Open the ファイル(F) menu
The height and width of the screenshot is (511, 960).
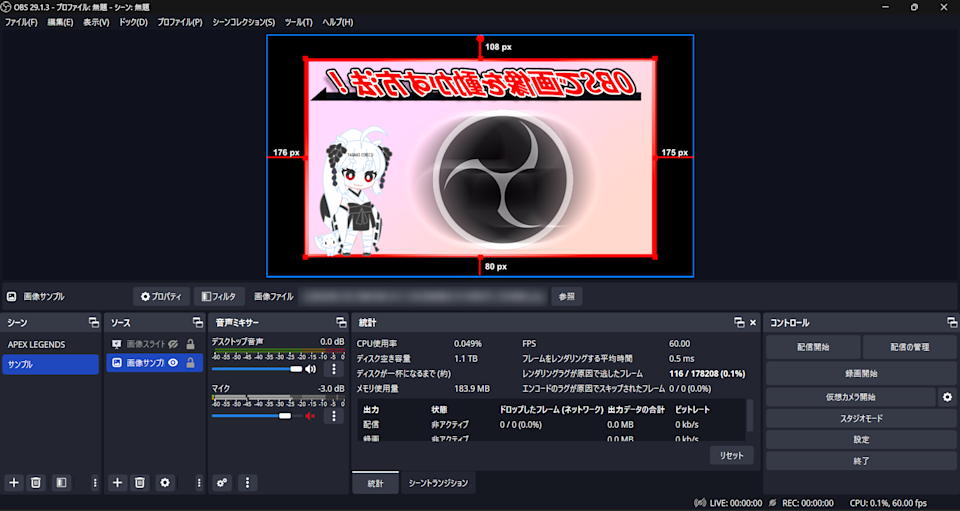(x=21, y=22)
